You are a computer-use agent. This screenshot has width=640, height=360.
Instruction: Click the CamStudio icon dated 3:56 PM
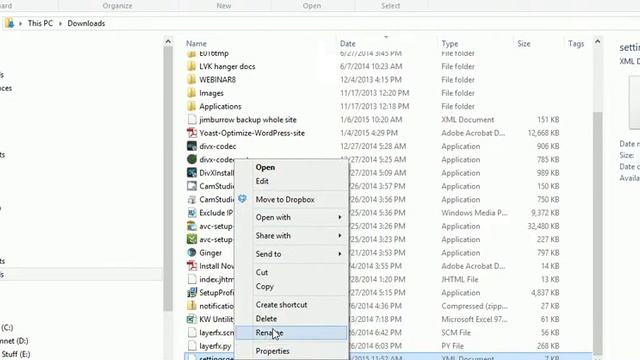pyautogui.click(x=191, y=200)
